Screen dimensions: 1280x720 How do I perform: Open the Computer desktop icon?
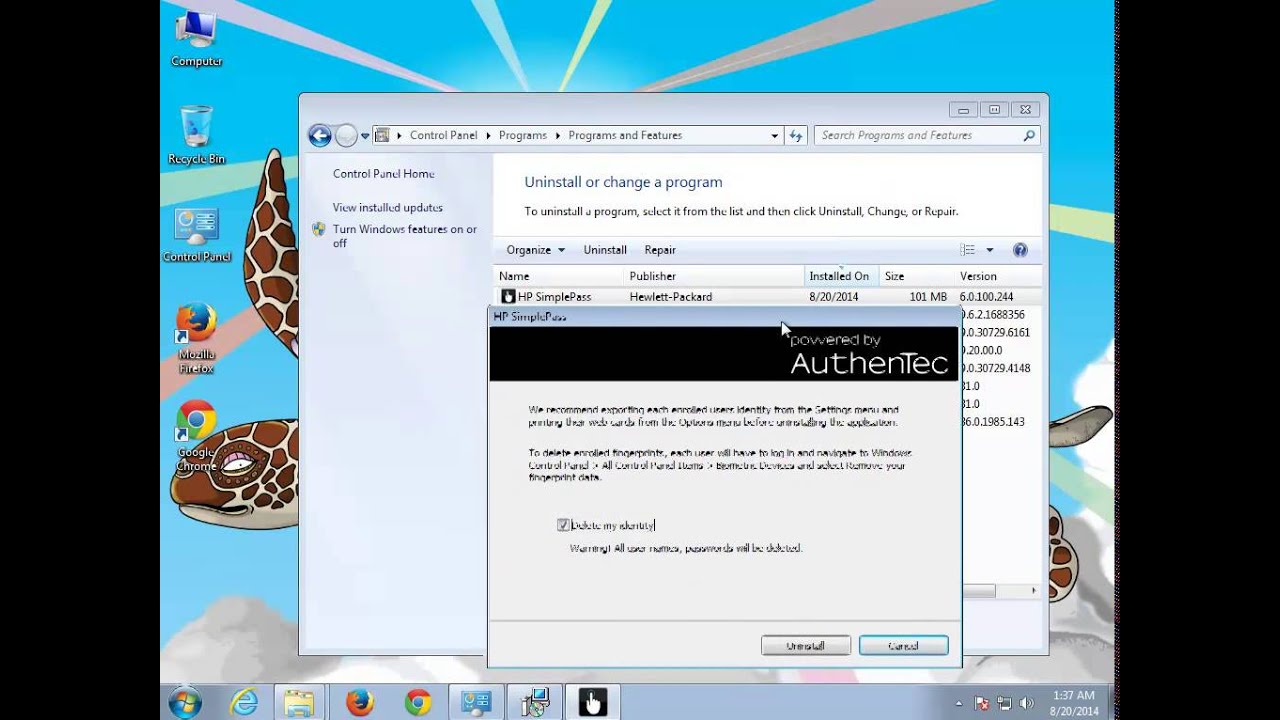click(196, 38)
